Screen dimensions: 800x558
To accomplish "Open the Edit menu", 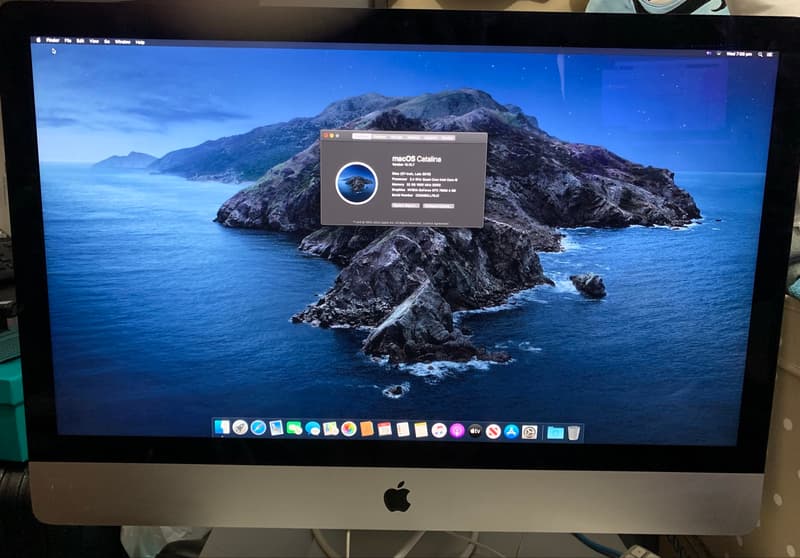I will click(x=80, y=40).
